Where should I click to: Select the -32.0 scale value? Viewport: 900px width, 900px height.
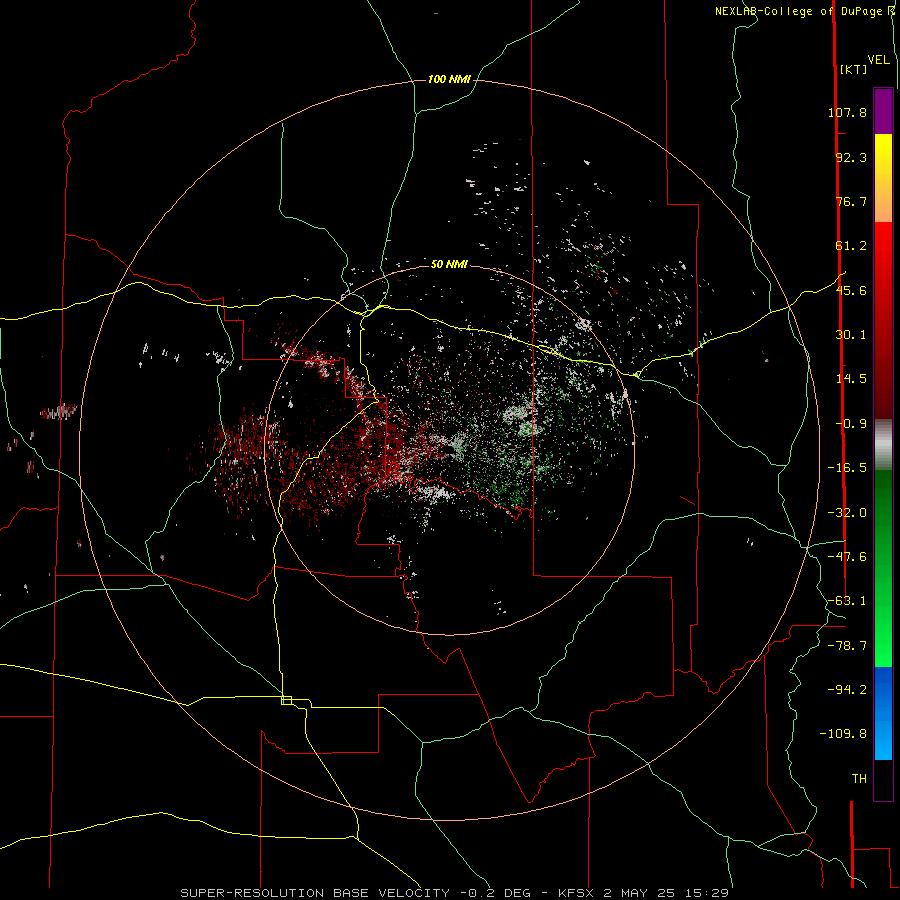pyautogui.click(x=847, y=513)
